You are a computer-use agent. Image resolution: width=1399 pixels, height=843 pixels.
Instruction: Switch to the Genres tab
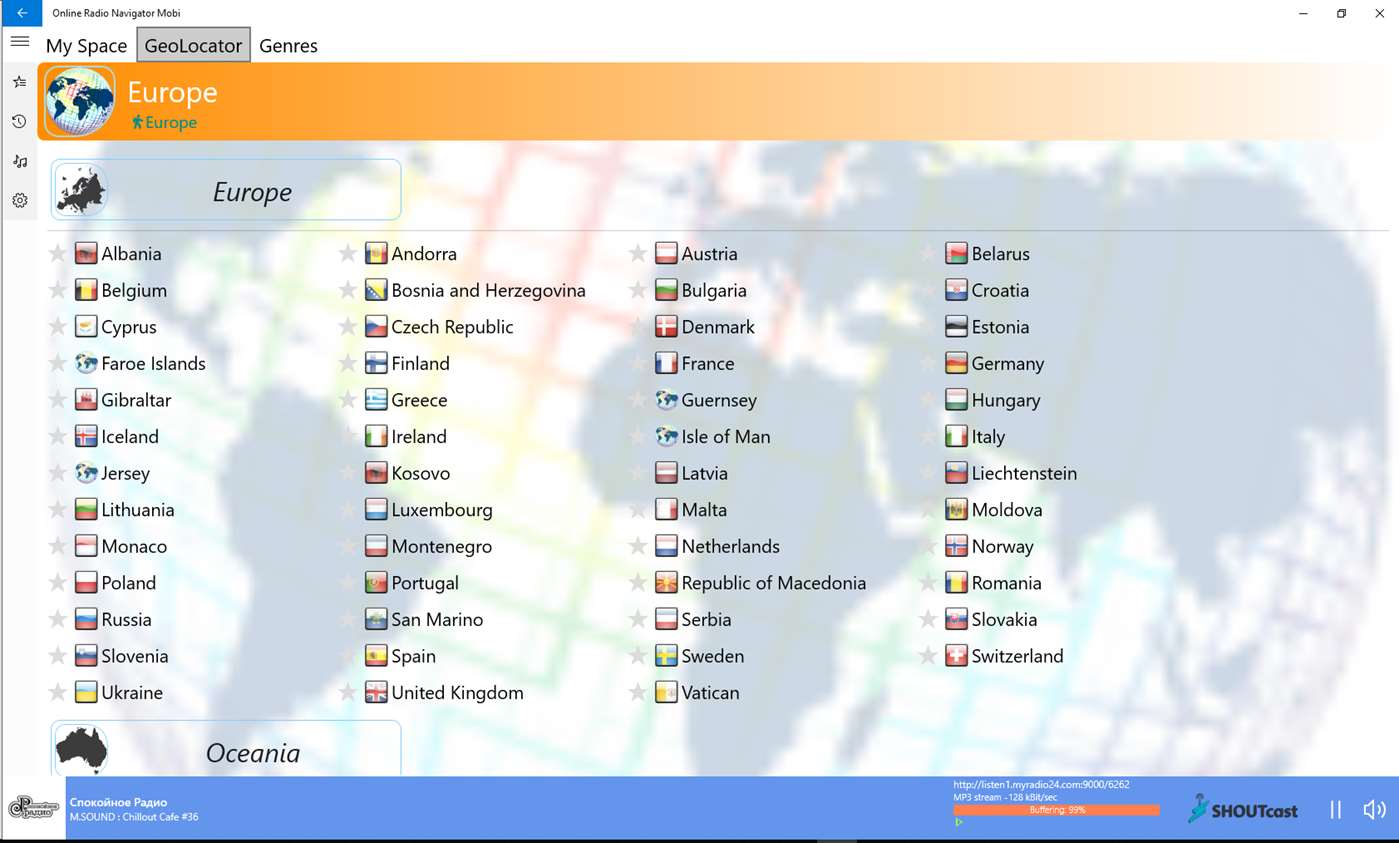click(x=288, y=46)
